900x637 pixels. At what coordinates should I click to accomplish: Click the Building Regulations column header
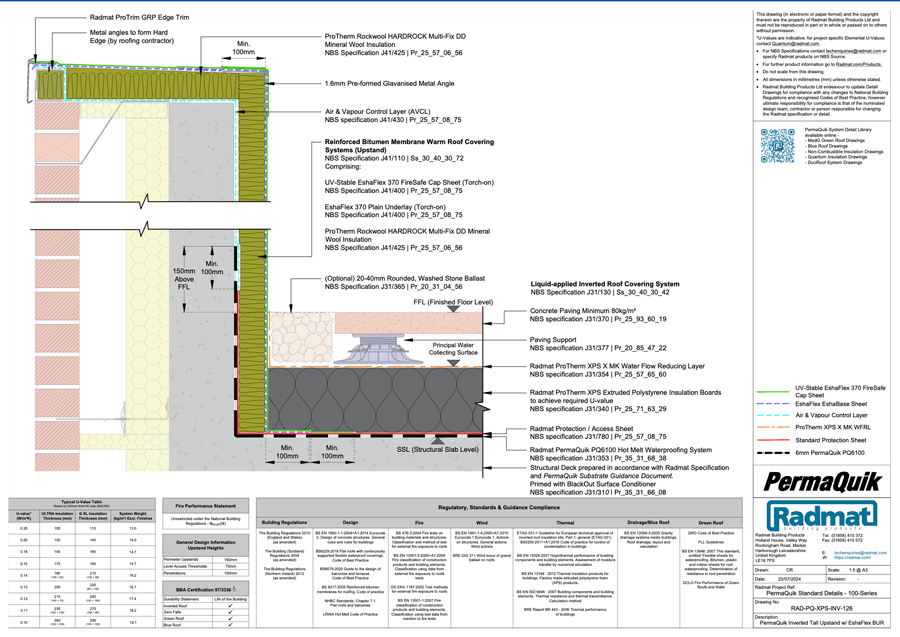285,521
